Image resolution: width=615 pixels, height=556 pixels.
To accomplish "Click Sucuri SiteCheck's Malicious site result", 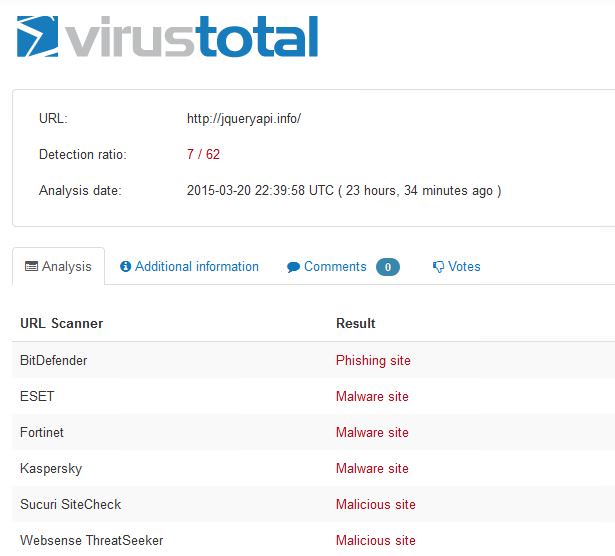I will pos(376,505).
